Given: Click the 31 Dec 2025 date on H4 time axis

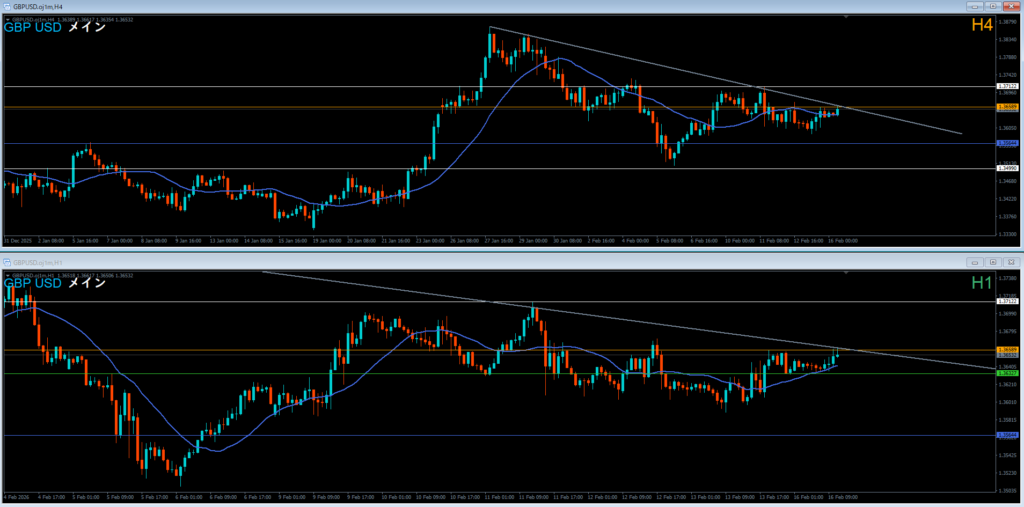Looking at the screenshot, I should click(16, 240).
